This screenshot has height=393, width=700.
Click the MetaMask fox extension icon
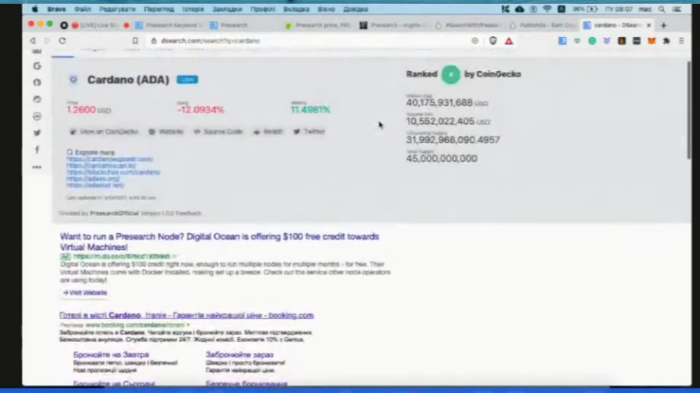[x=652, y=41]
